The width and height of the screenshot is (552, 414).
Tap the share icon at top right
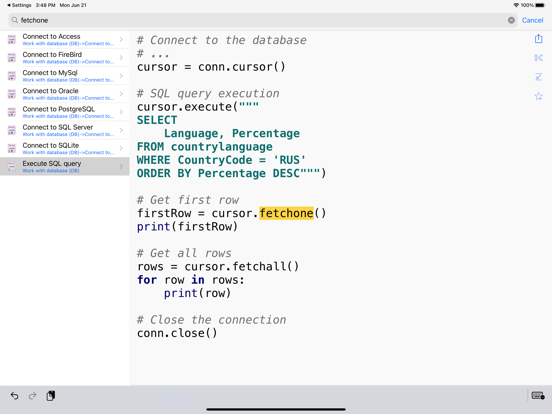pyautogui.click(x=538, y=38)
